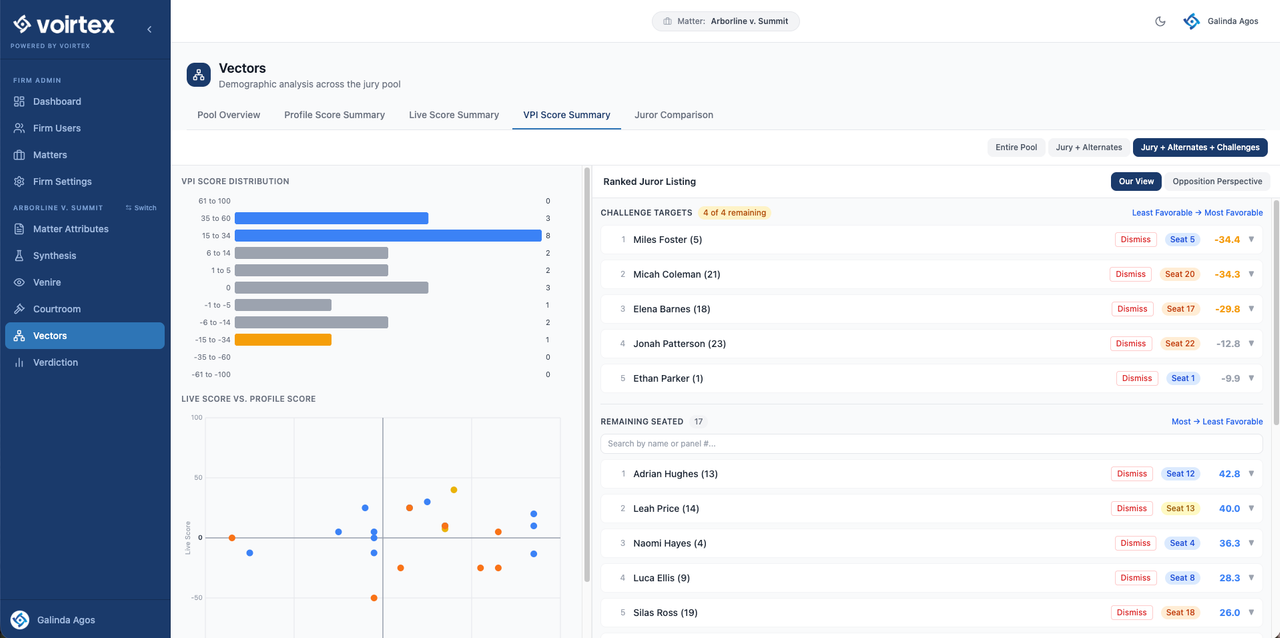1280x638 pixels.
Task: Select Entire Pool filter
Action: coord(1016,147)
